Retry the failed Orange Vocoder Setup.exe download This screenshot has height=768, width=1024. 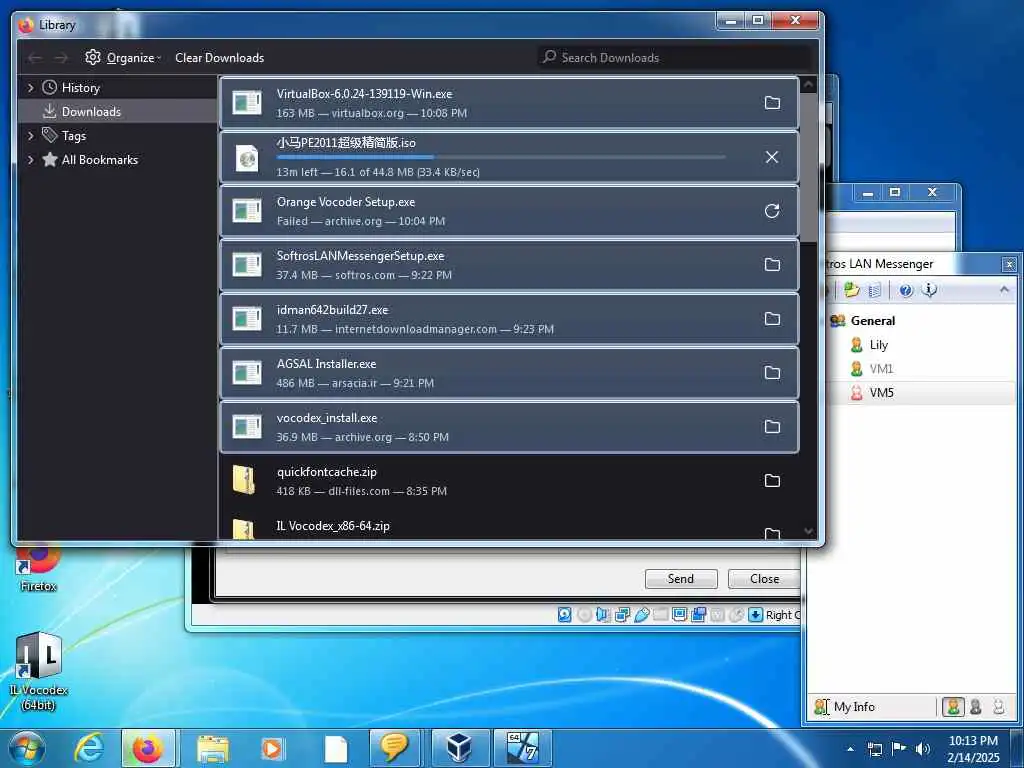tap(772, 211)
